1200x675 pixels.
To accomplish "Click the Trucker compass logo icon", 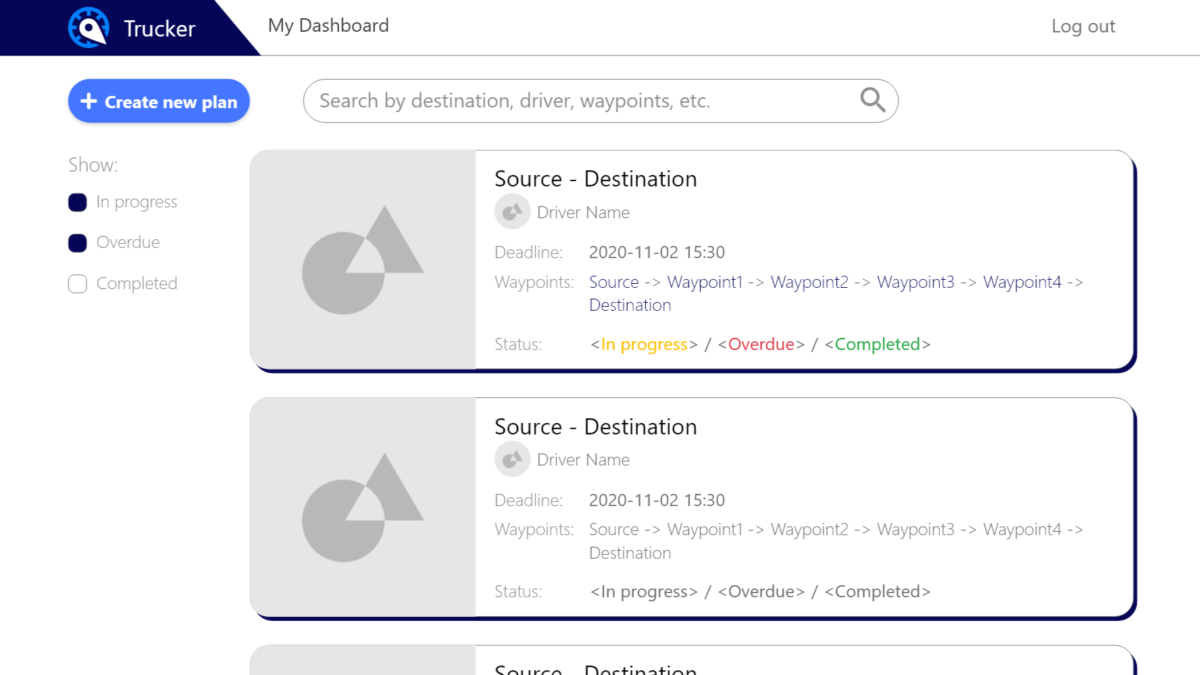I will 88,27.
